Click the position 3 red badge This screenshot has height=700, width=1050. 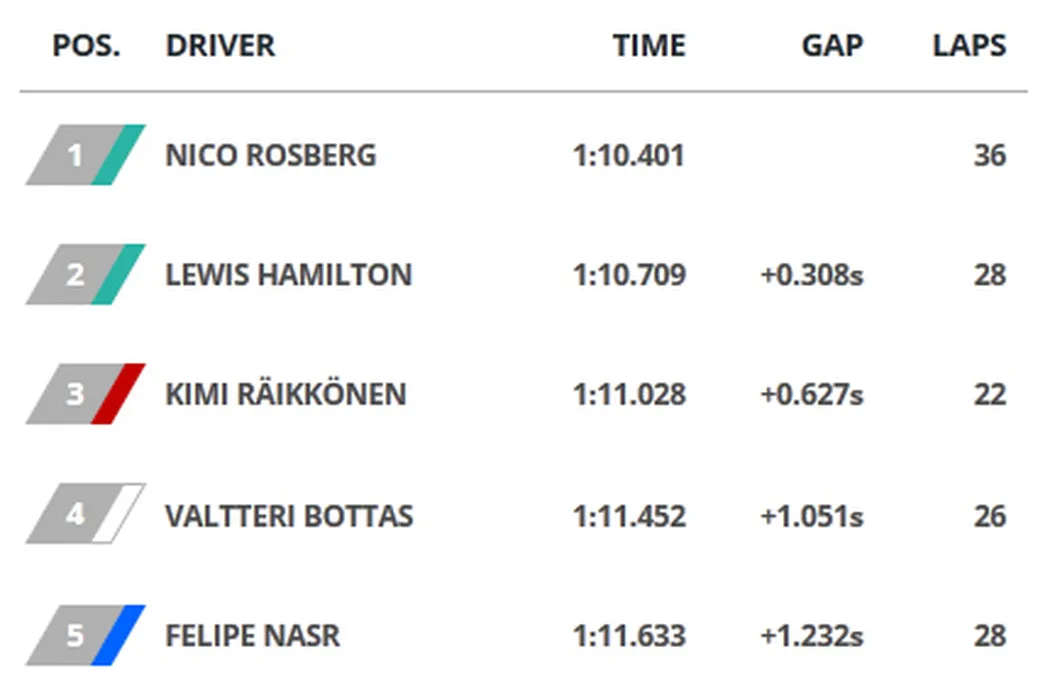tap(85, 394)
